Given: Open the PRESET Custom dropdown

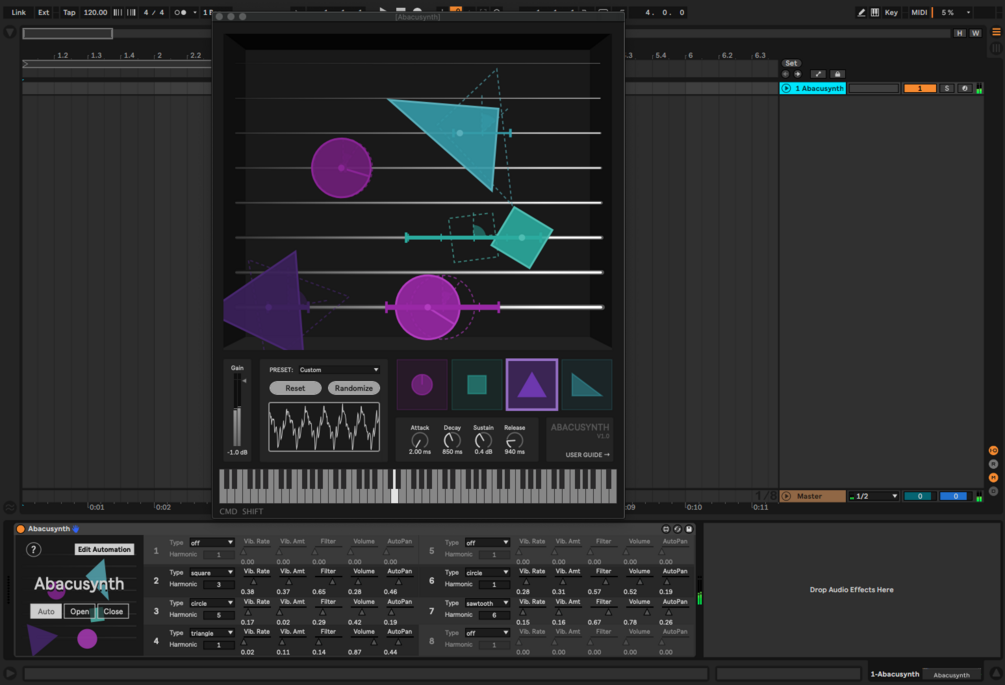Looking at the screenshot, I should click(x=339, y=370).
